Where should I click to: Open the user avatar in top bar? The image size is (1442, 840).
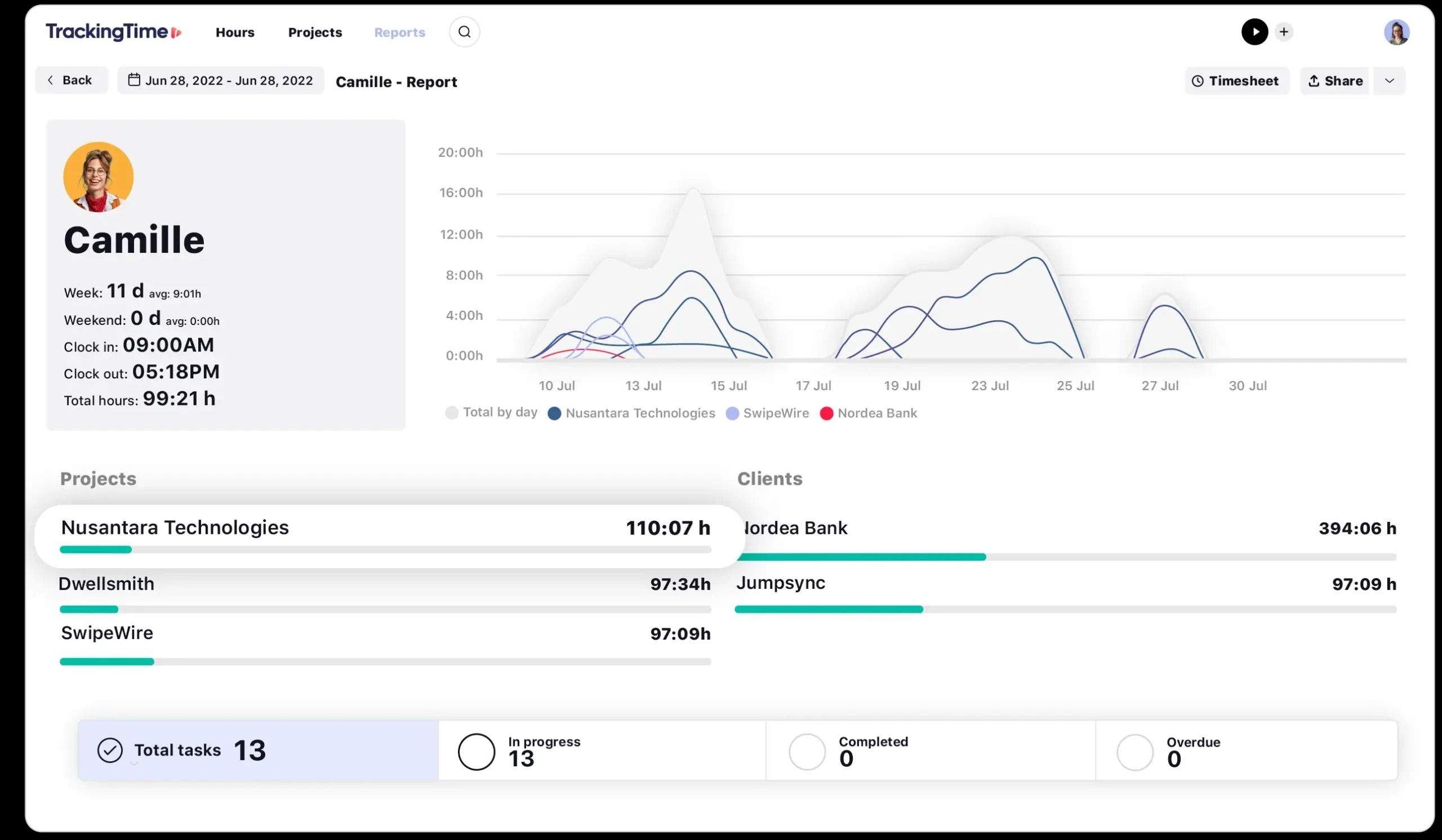(x=1396, y=32)
